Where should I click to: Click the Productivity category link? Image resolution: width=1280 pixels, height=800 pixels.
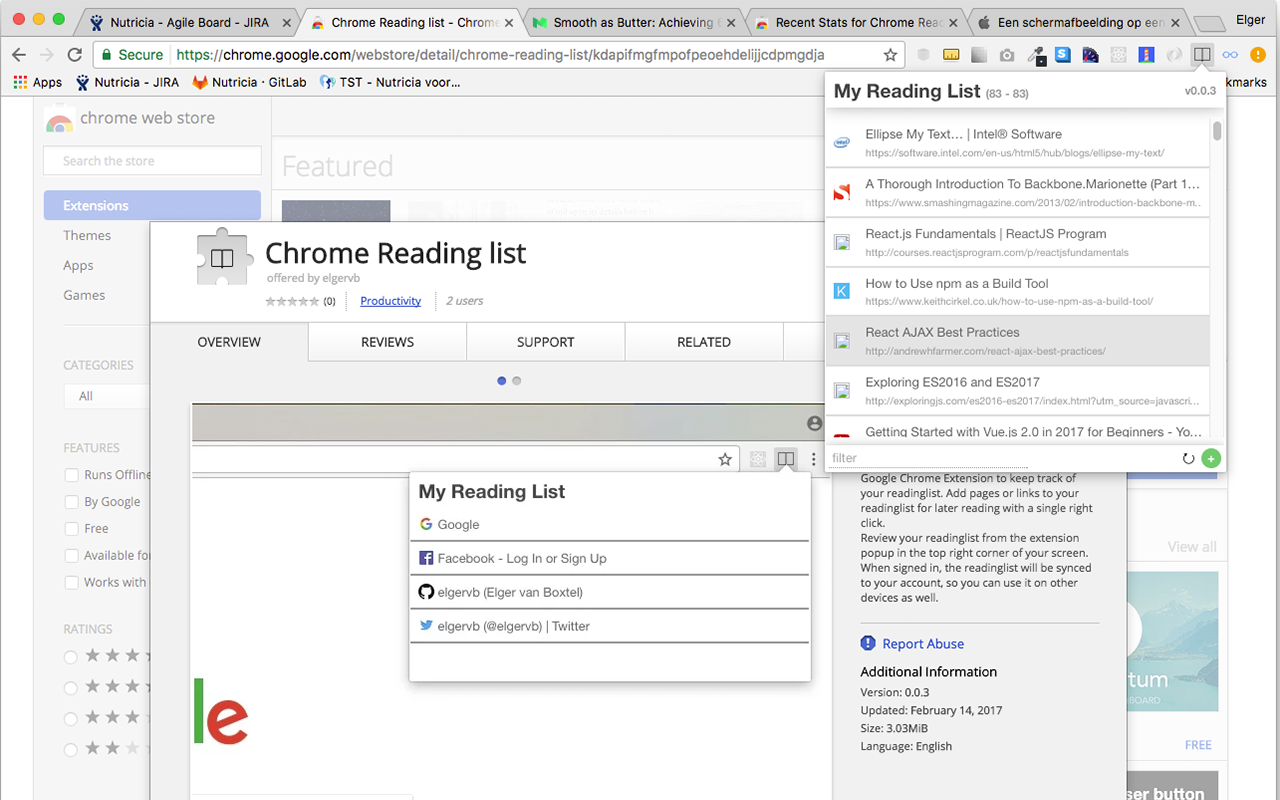click(390, 301)
